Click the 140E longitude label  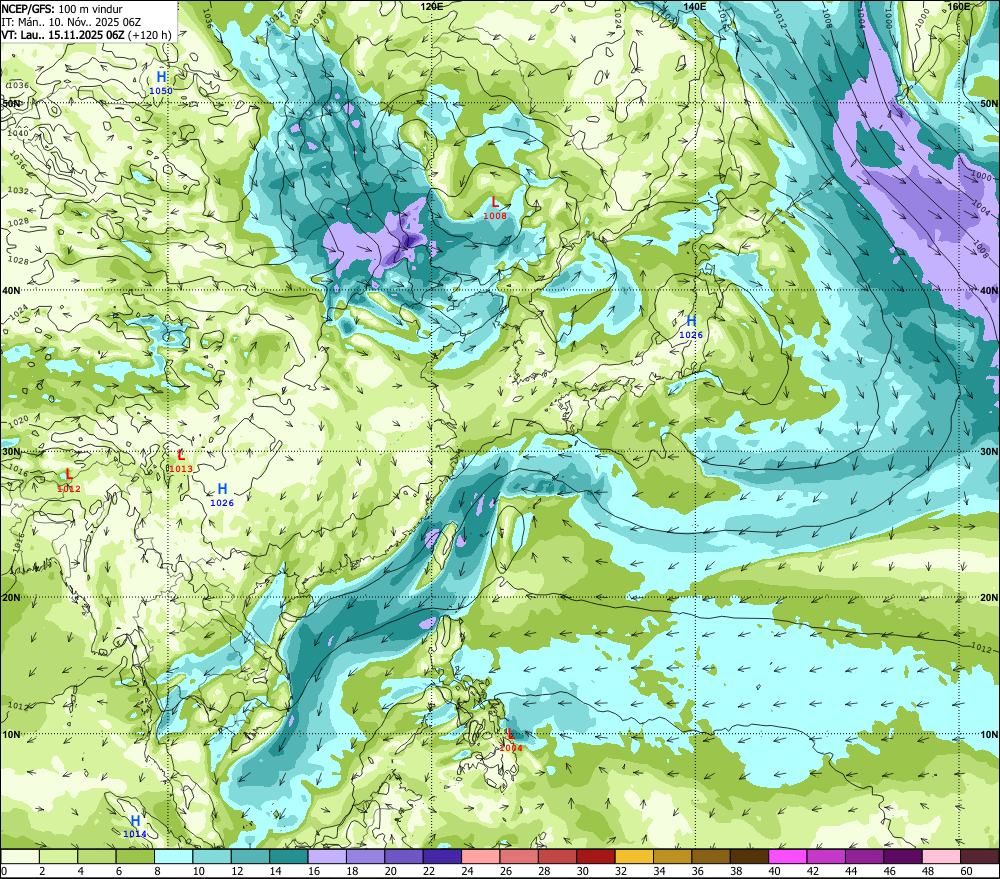(x=695, y=6)
